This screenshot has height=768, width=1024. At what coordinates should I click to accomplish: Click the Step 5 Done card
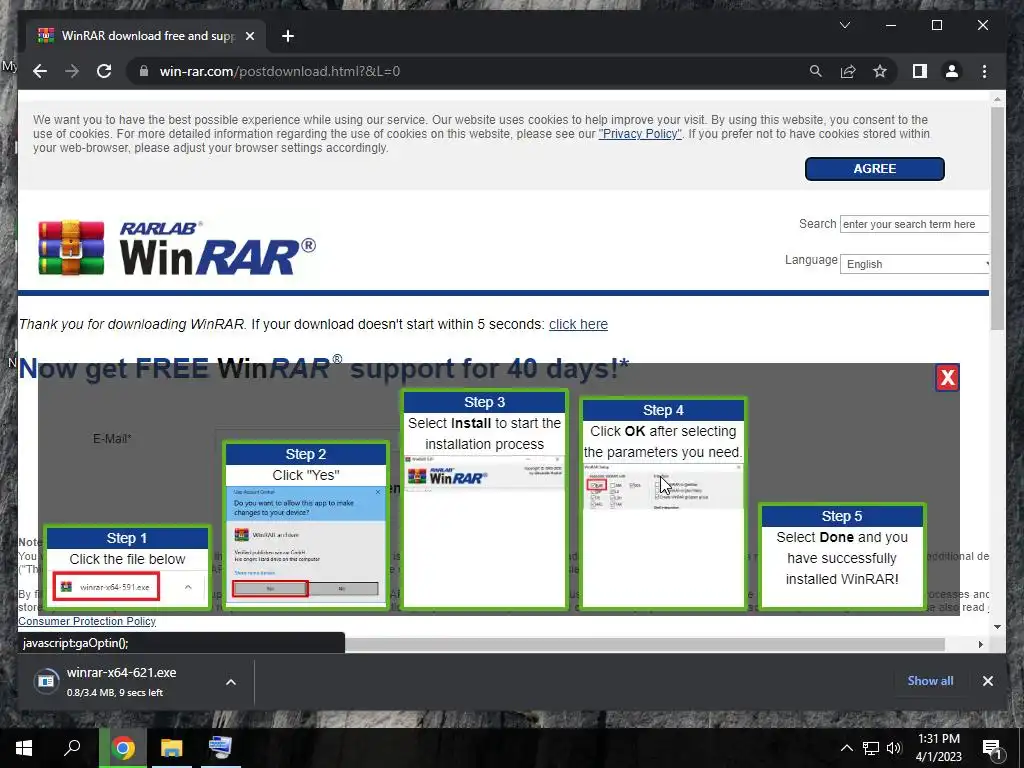point(842,556)
